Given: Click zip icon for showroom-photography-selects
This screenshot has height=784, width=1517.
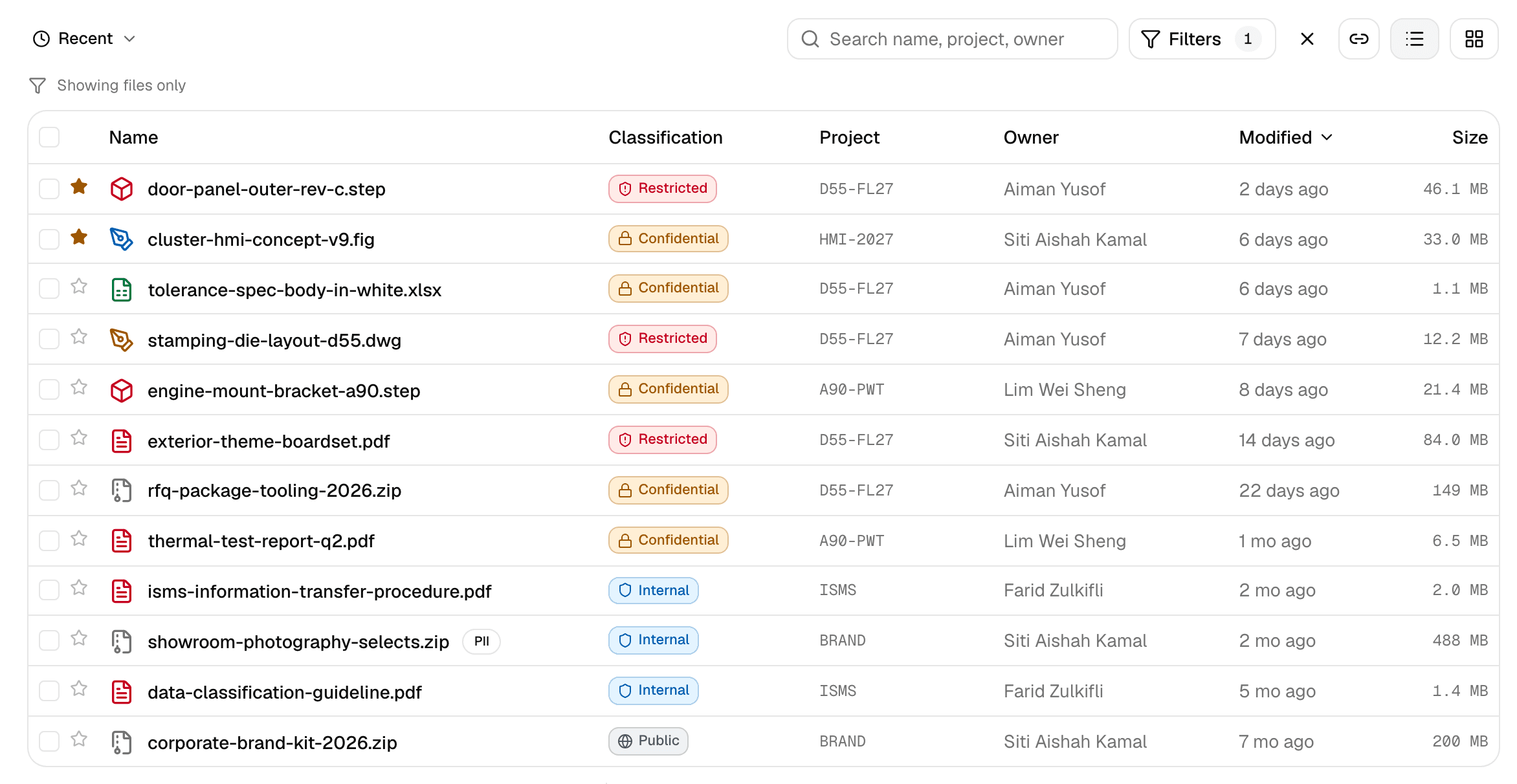Looking at the screenshot, I should click(x=122, y=642).
